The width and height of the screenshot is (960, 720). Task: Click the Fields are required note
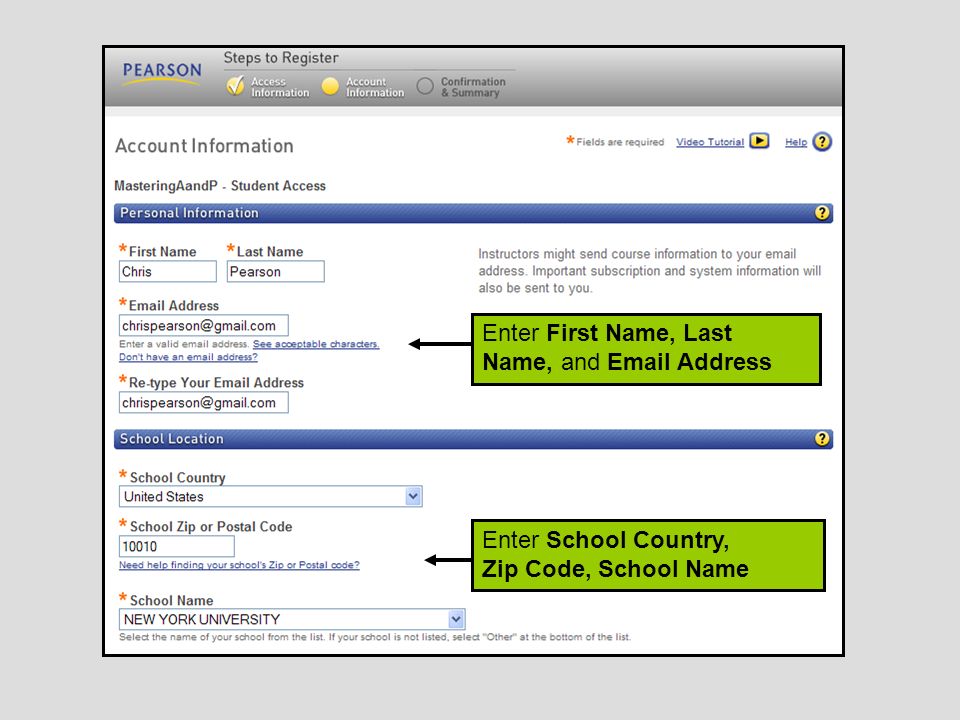(x=615, y=141)
